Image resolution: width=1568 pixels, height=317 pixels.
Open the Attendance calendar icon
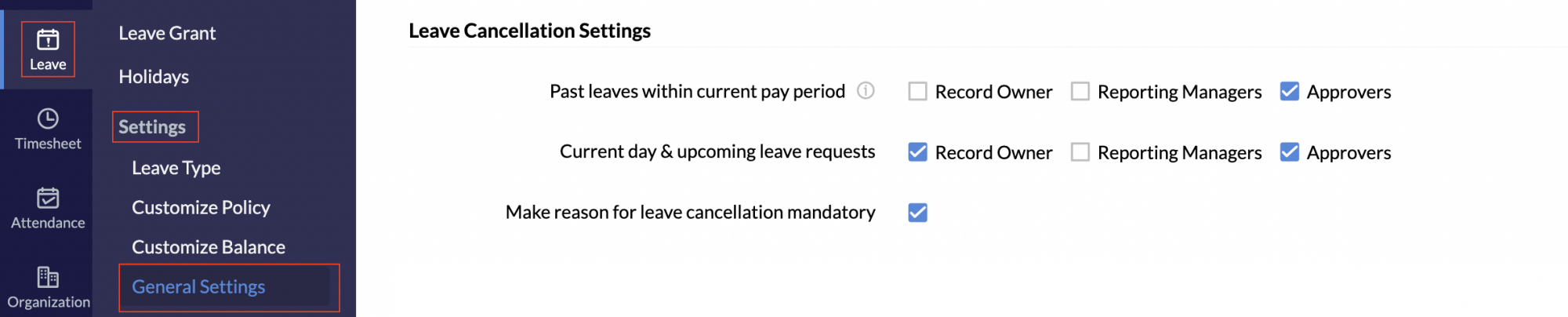click(48, 198)
